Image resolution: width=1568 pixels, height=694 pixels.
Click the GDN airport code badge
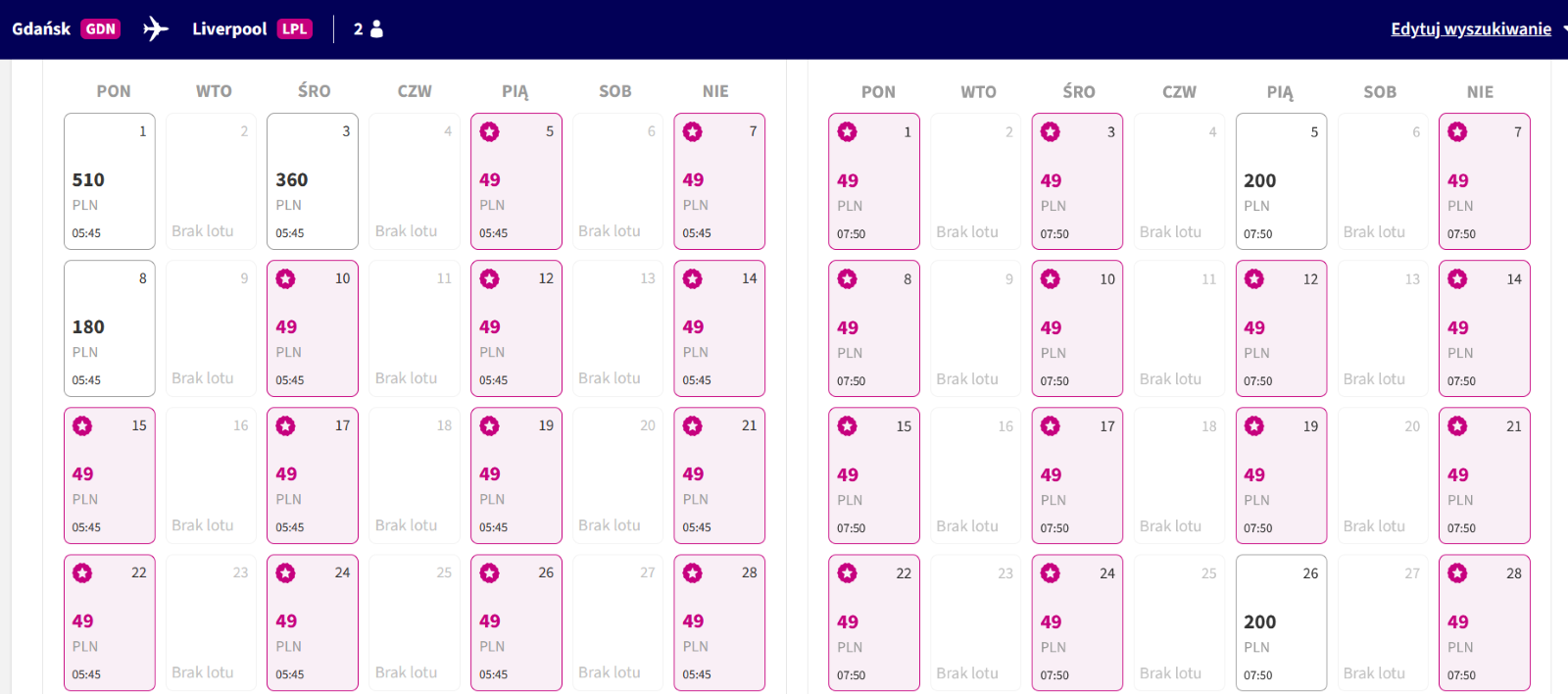100,28
